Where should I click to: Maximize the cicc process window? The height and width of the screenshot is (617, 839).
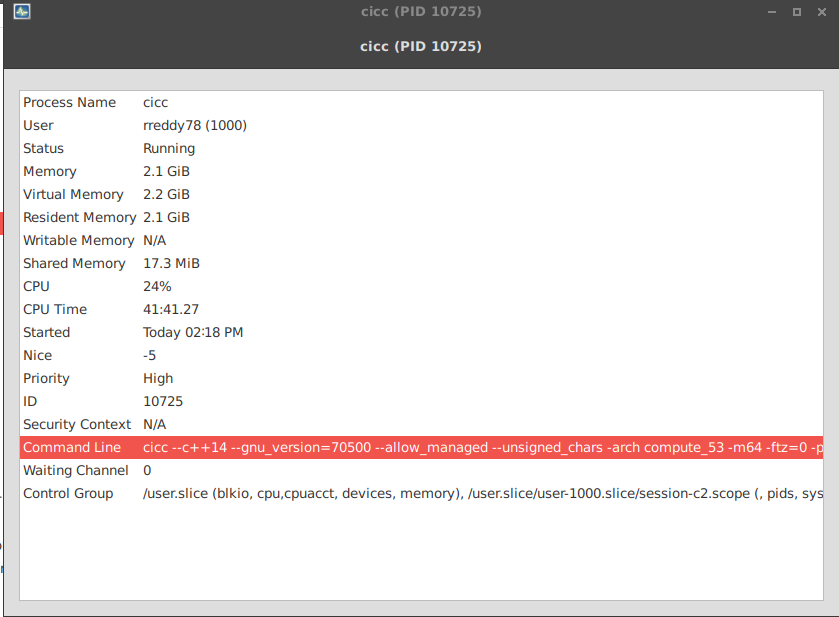point(797,12)
